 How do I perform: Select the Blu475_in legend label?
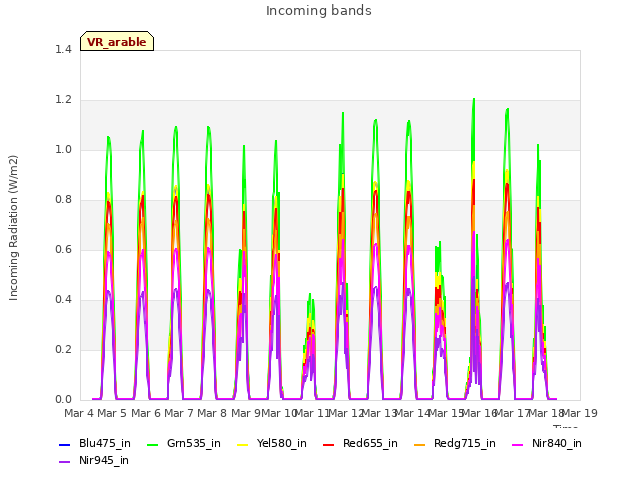pos(105,444)
